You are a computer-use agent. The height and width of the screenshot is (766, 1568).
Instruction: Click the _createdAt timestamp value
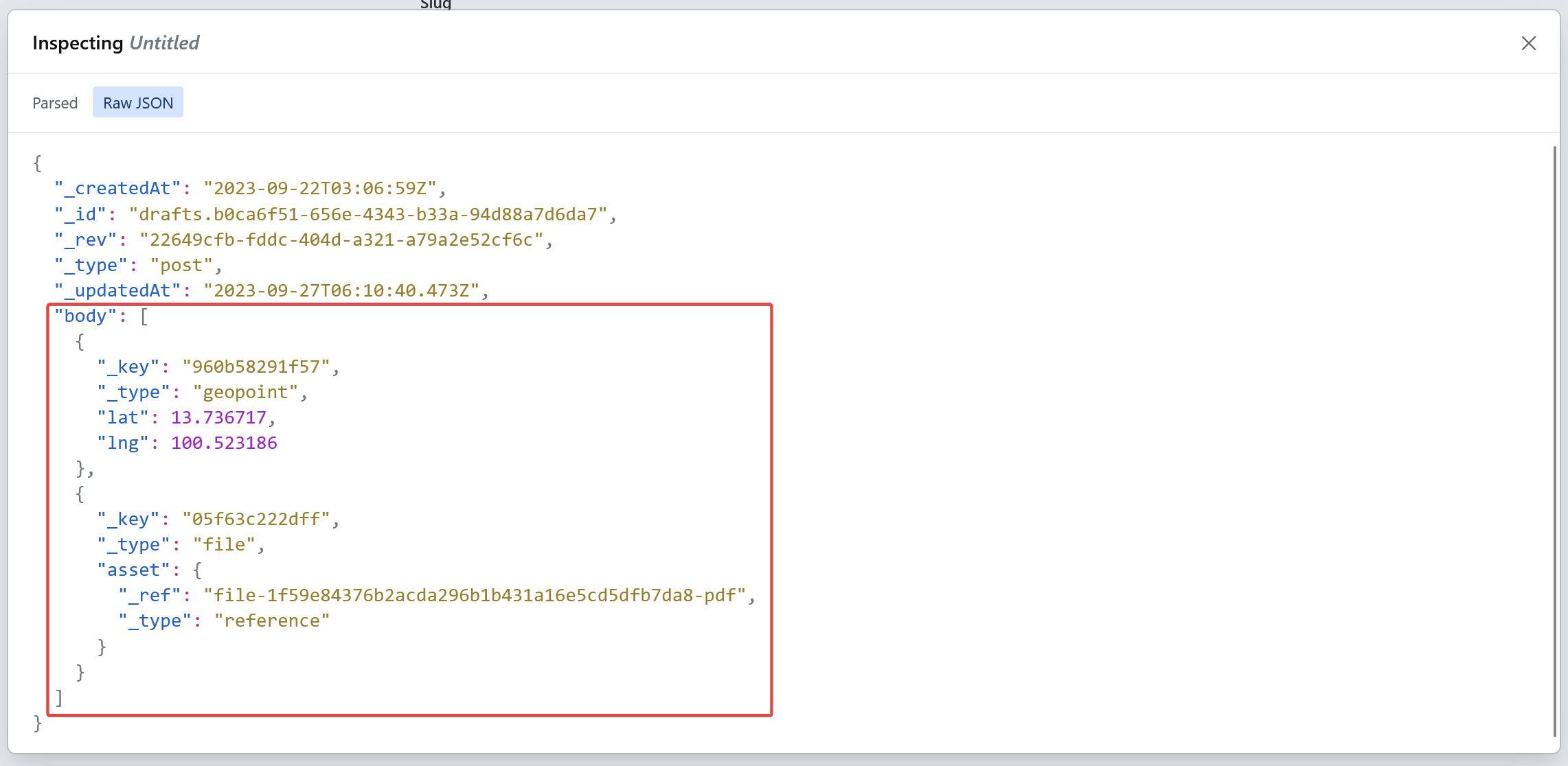(x=320, y=189)
